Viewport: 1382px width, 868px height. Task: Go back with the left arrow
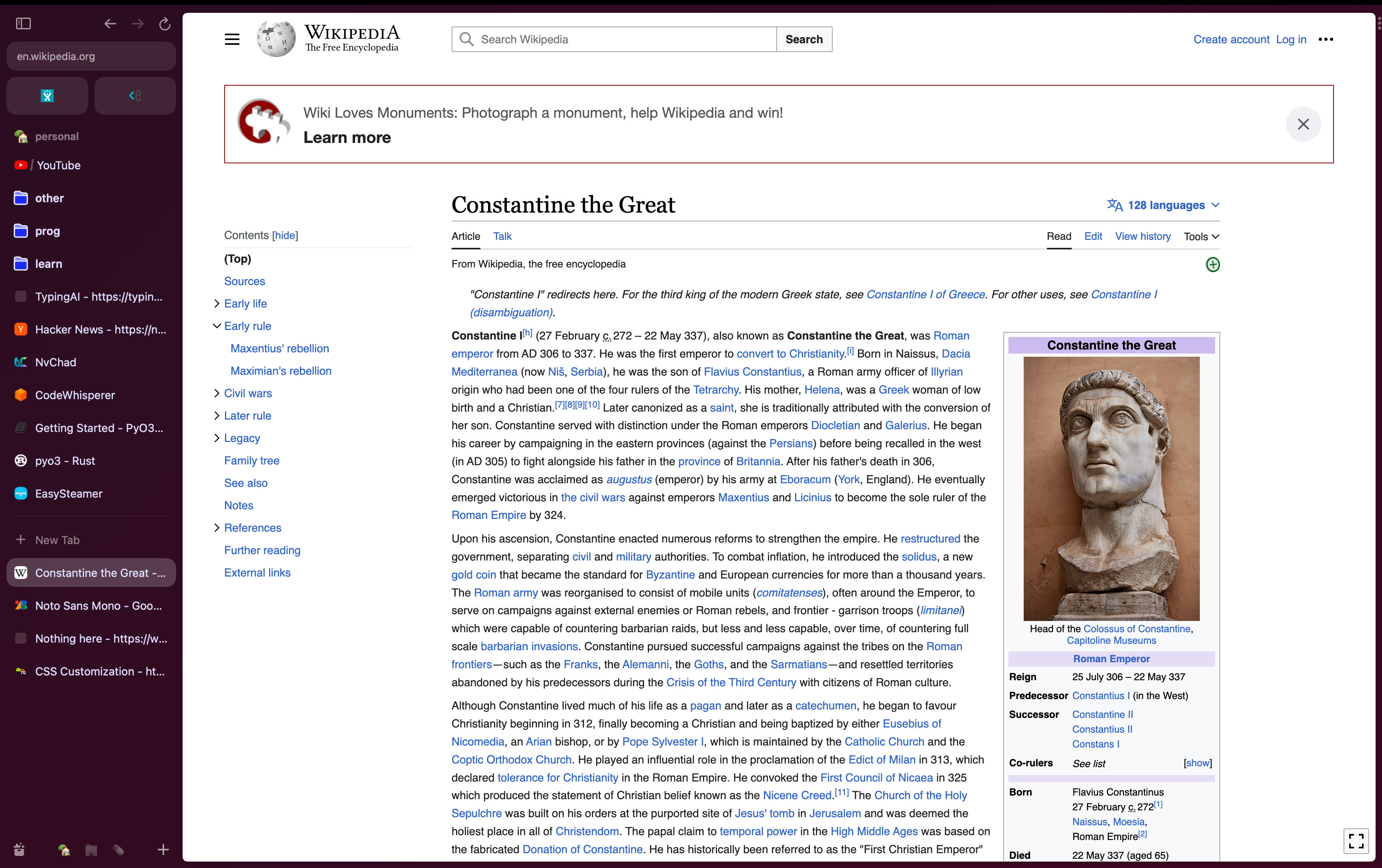click(x=110, y=24)
